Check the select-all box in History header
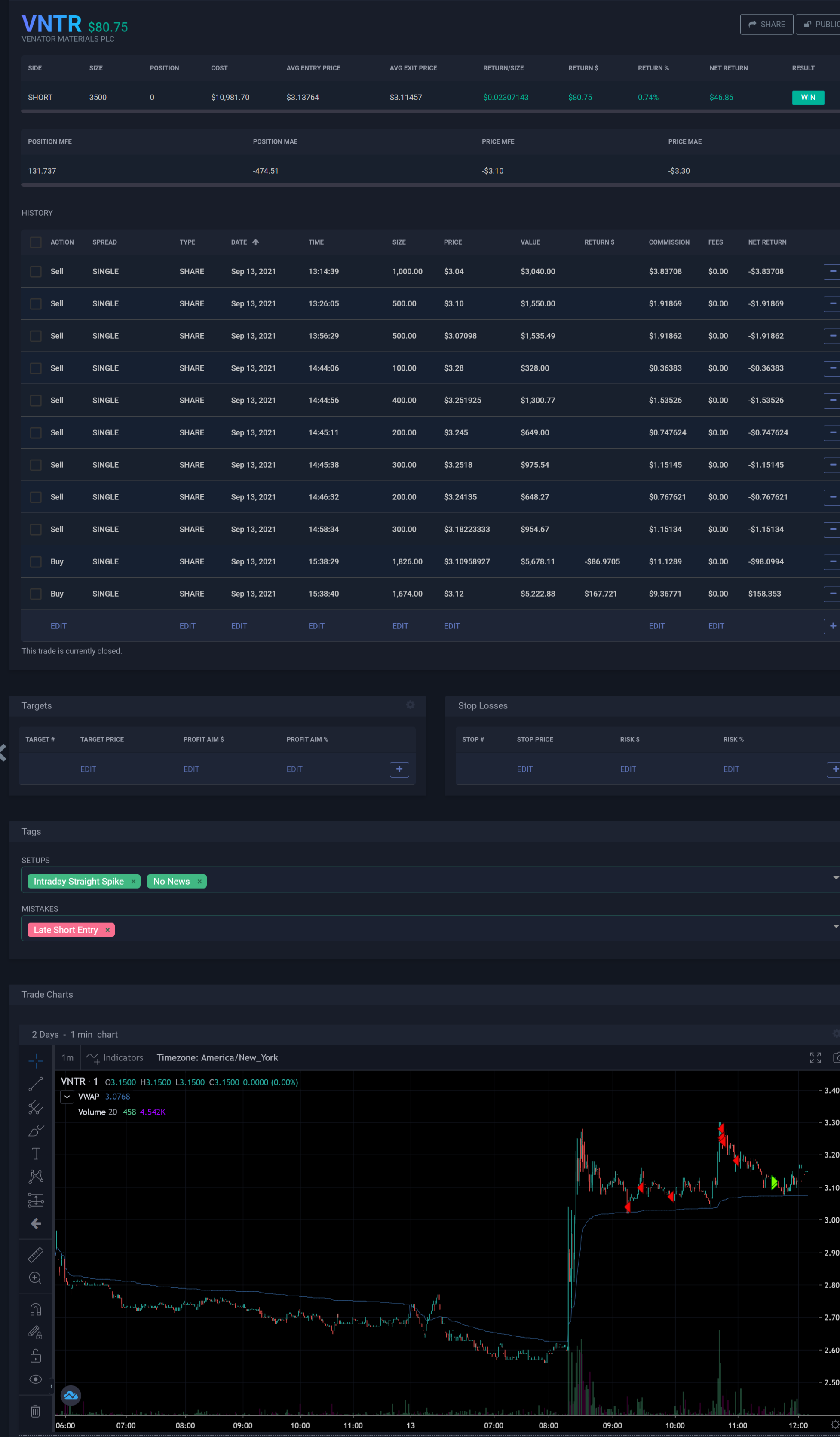This screenshot has height=1437, width=840. click(36, 242)
